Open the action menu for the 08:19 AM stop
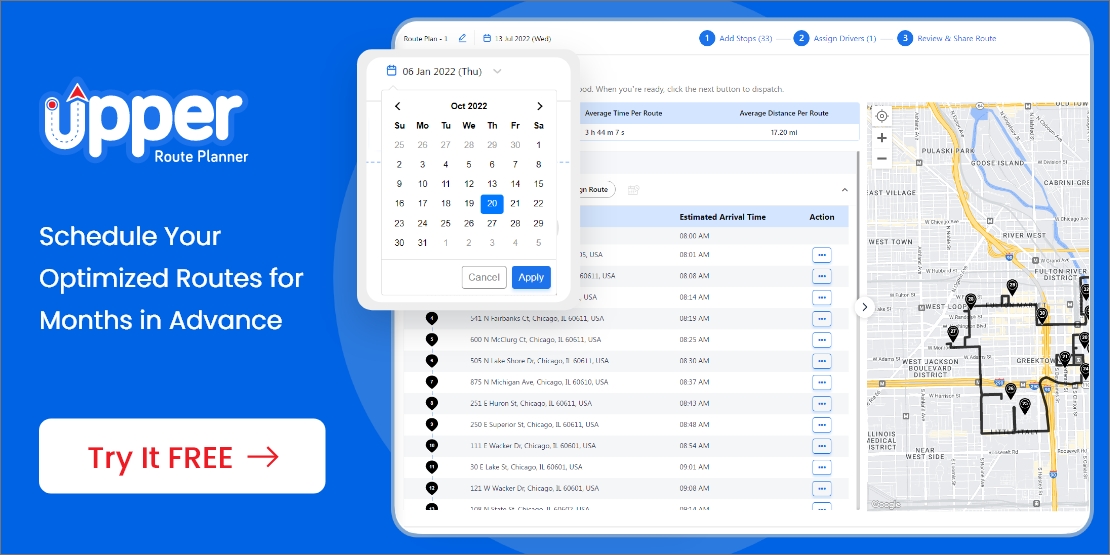The image size is (1110, 555). 822,319
